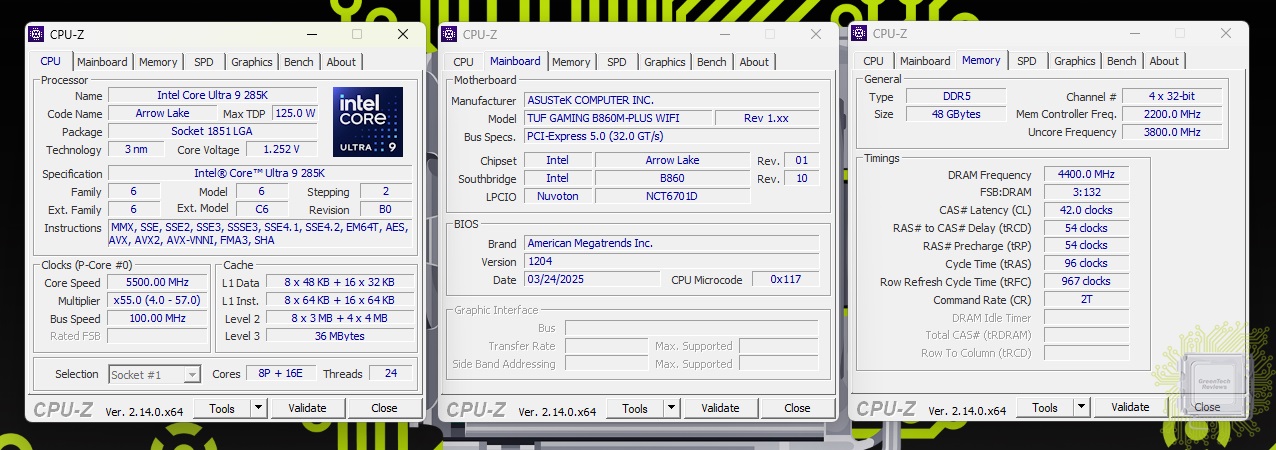The height and width of the screenshot is (450, 1276).
Task: Go to the About tab in the Memory window
Action: click(1164, 61)
